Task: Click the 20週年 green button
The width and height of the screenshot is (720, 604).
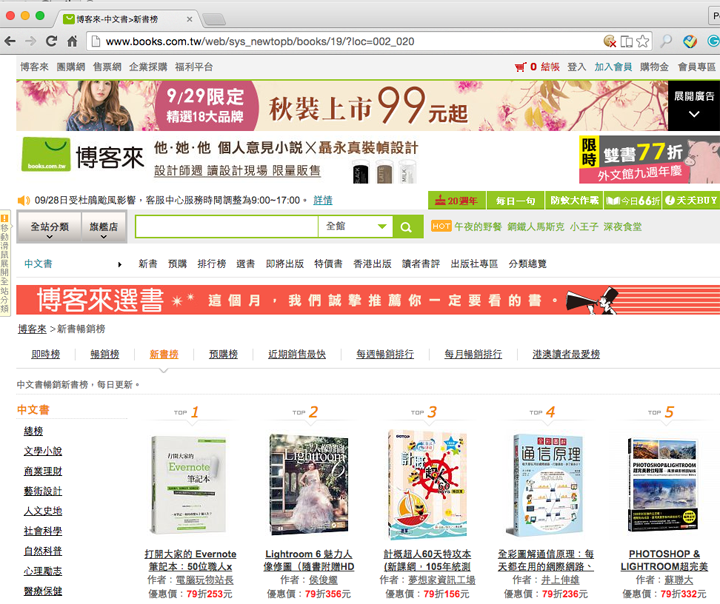Action: tap(457, 200)
